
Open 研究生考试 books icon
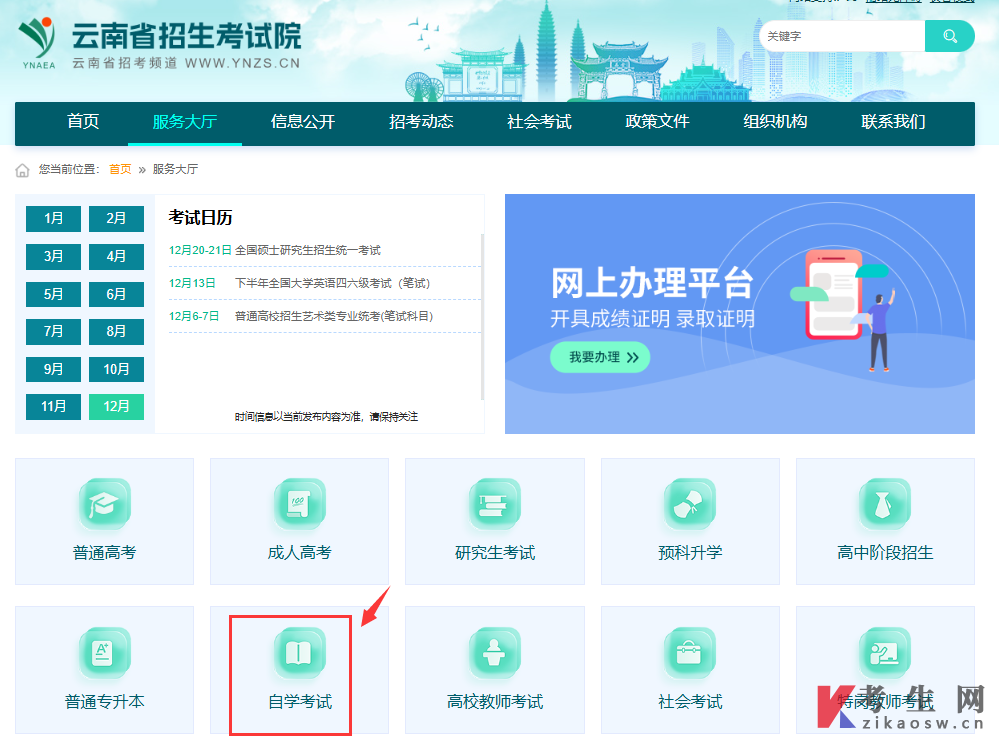495,504
